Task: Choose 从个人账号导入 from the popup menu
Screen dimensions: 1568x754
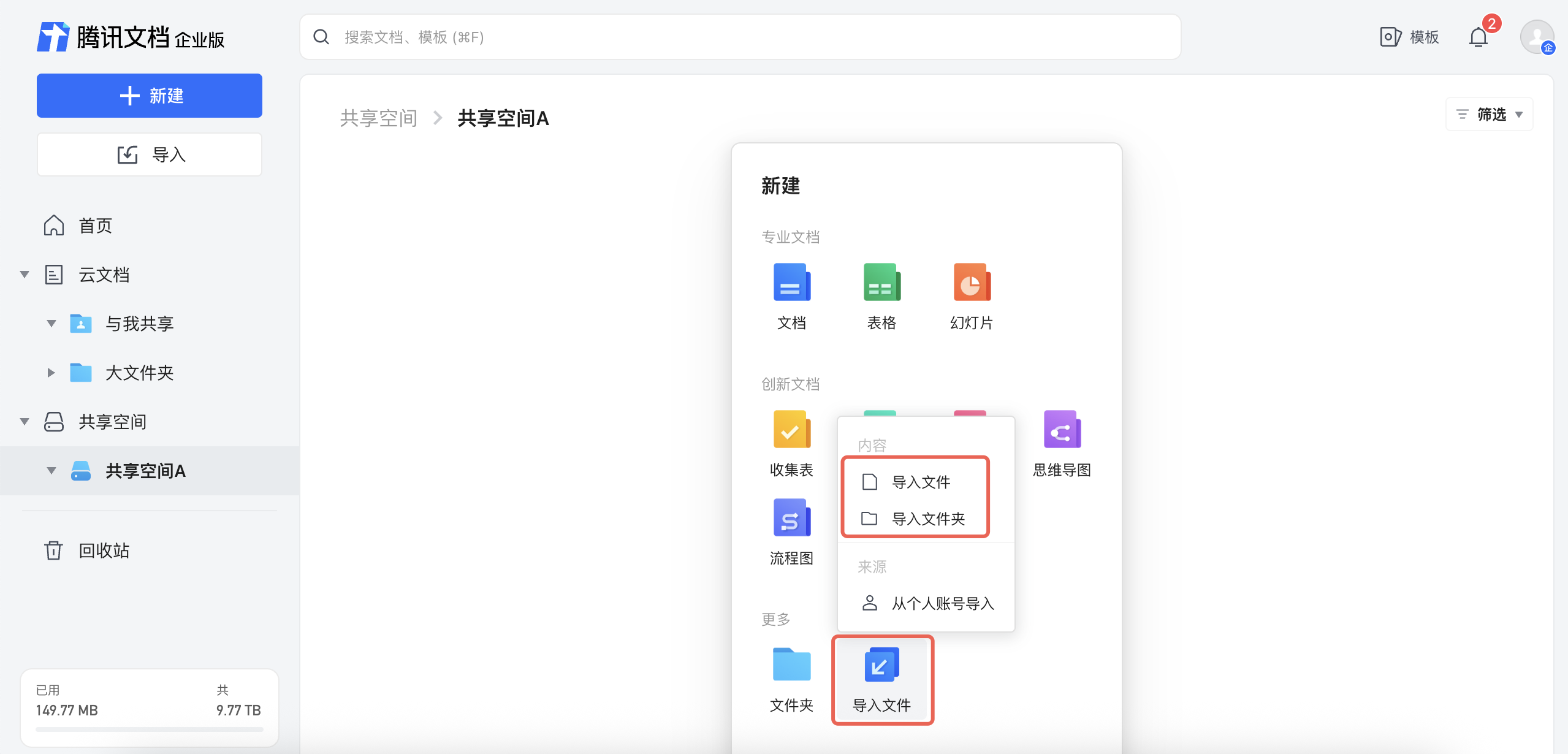Action: (x=942, y=604)
